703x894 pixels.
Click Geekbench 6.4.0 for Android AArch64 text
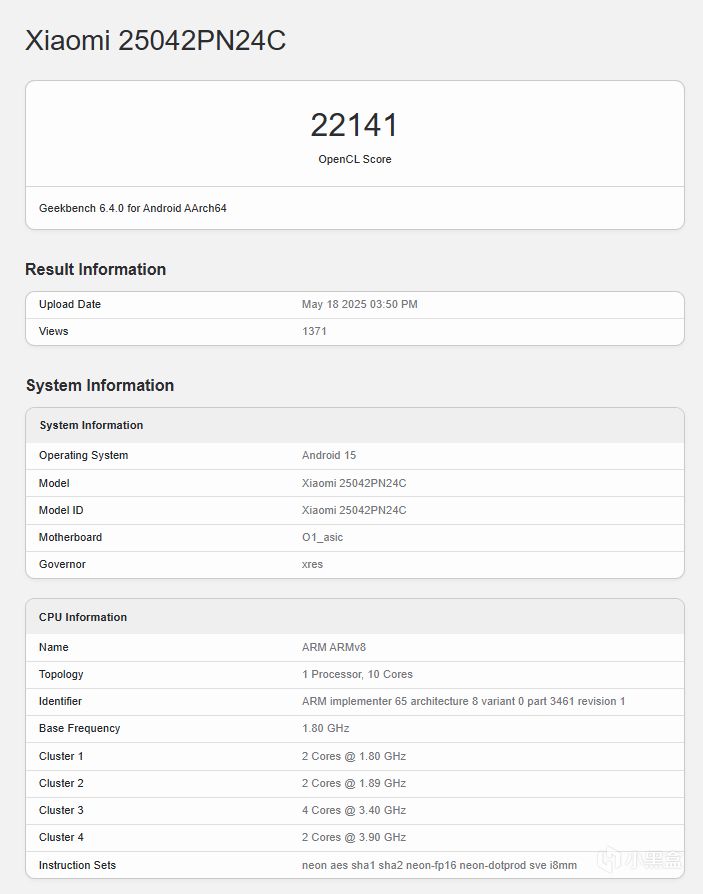(133, 208)
